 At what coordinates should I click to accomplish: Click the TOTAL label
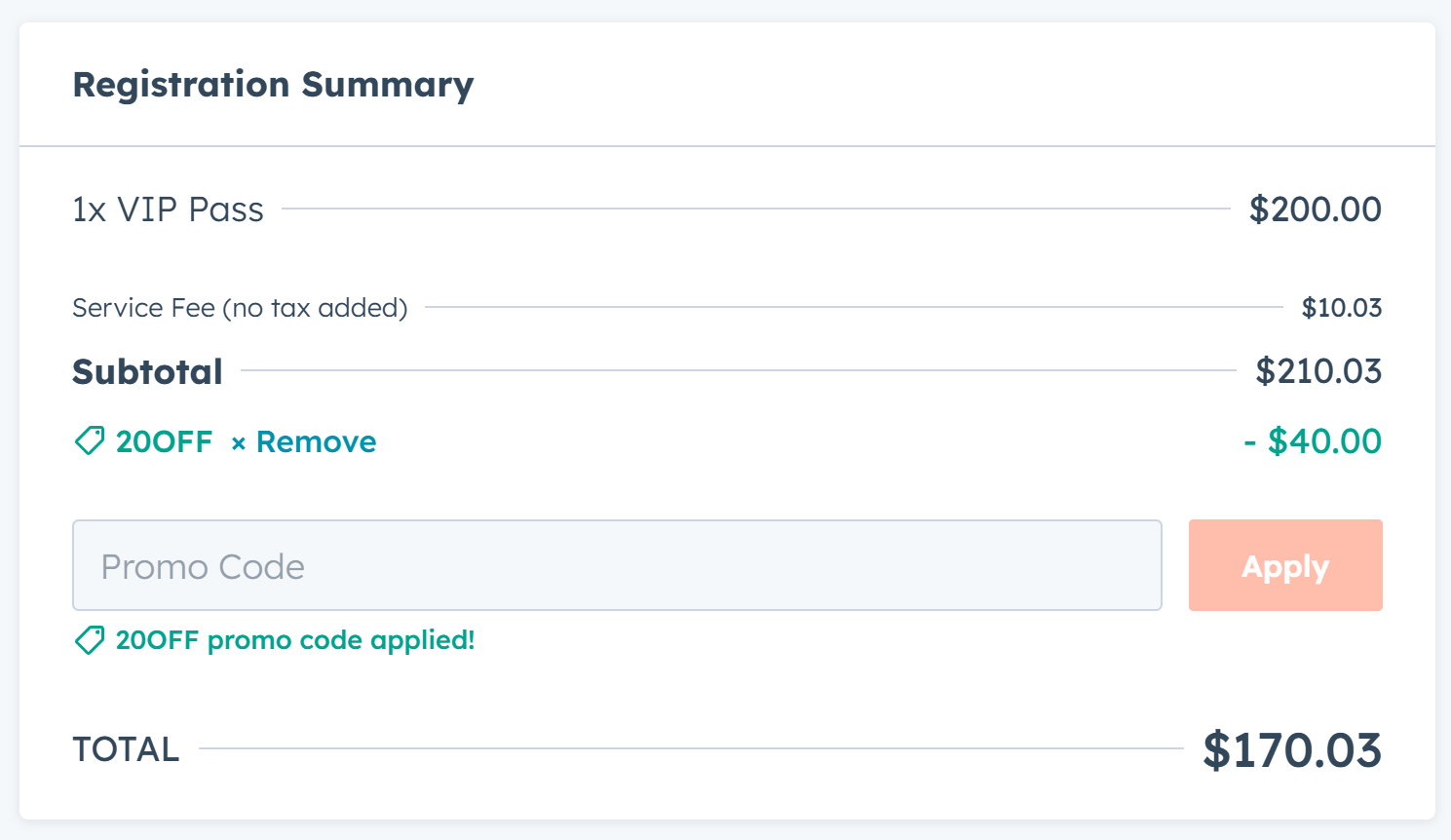click(126, 749)
